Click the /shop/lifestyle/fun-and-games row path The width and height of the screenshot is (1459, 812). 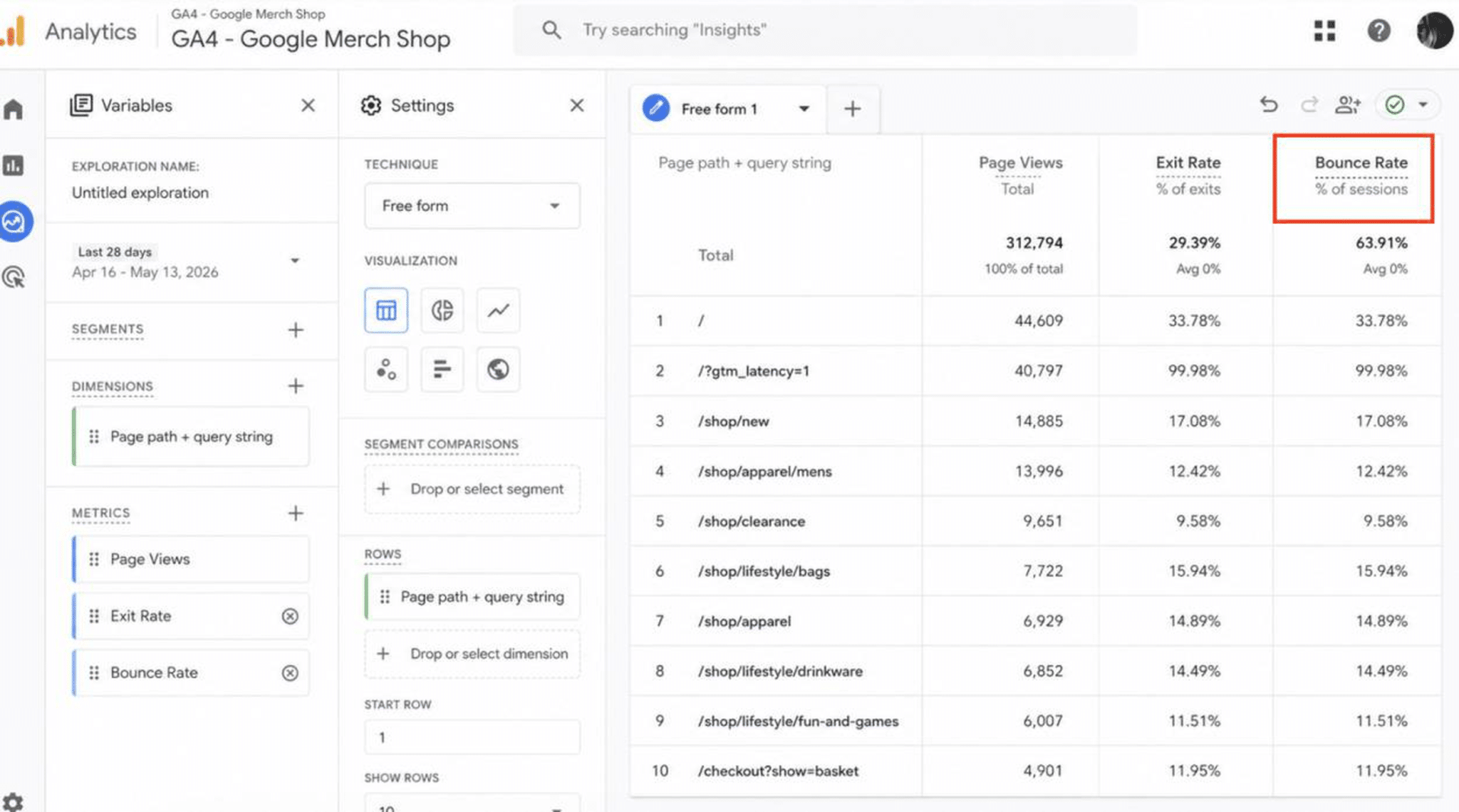coord(799,722)
